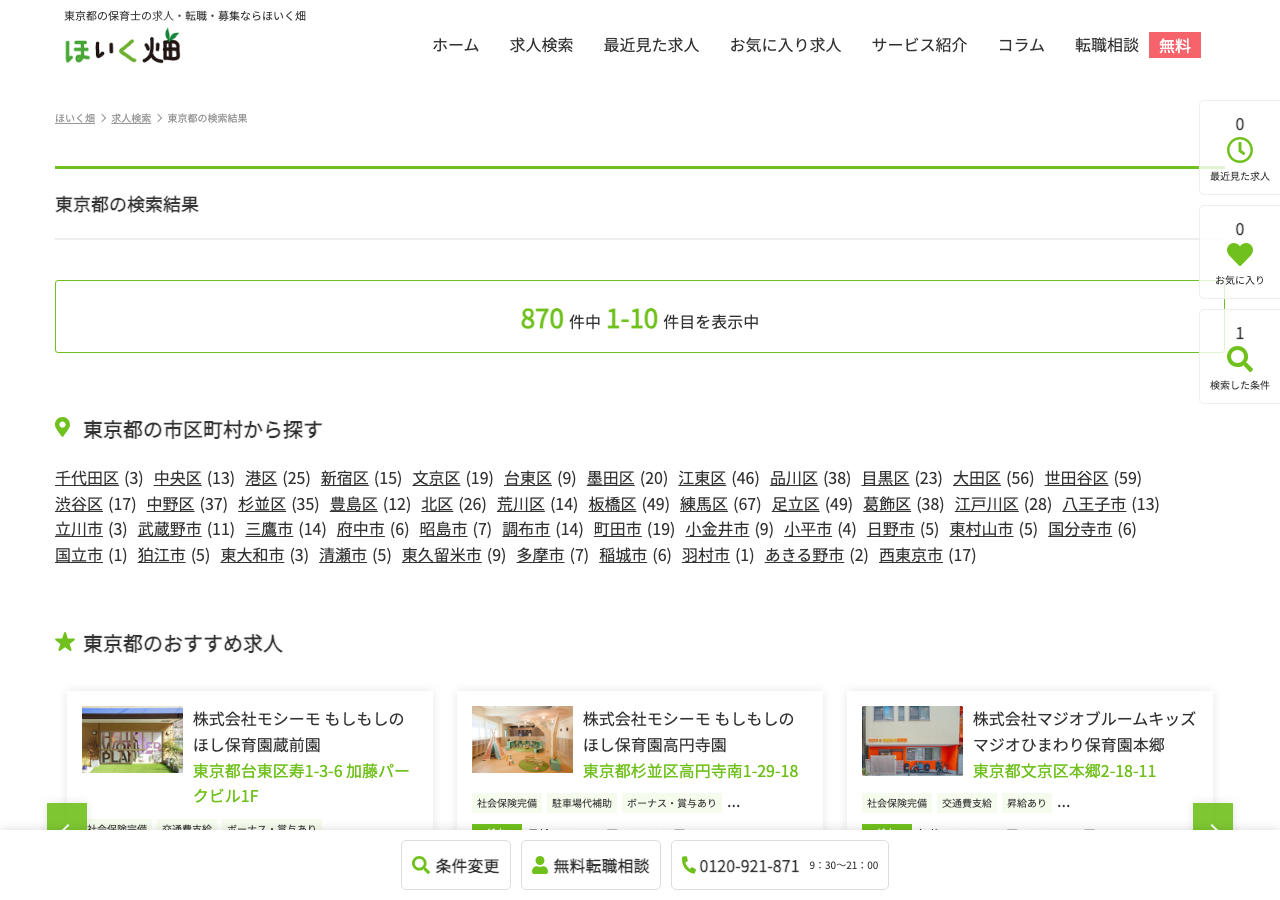The image size is (1280, 900).
Task: Filter jobs by 武蔵野市
Action: [x=170, y=529]
